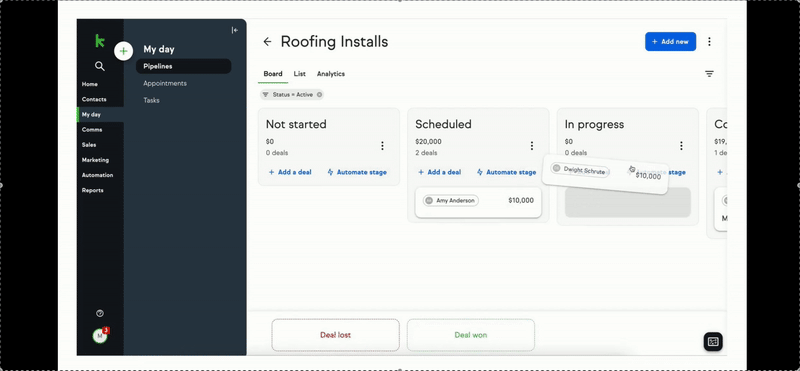This screenshot has width=800, height=371.
Task: Select My day in the left navigation
Action: click(91, 115)
